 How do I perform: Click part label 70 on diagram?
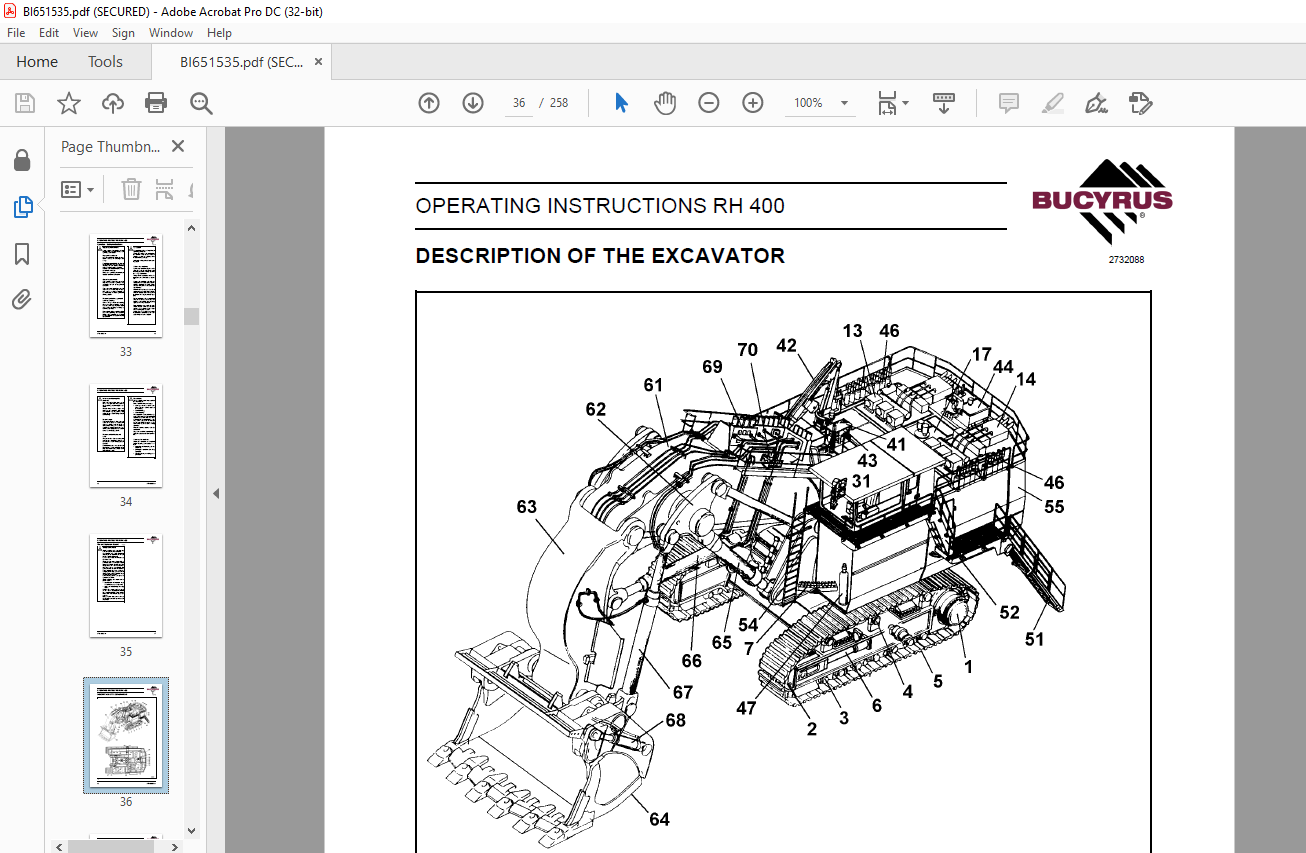point(747,350)
